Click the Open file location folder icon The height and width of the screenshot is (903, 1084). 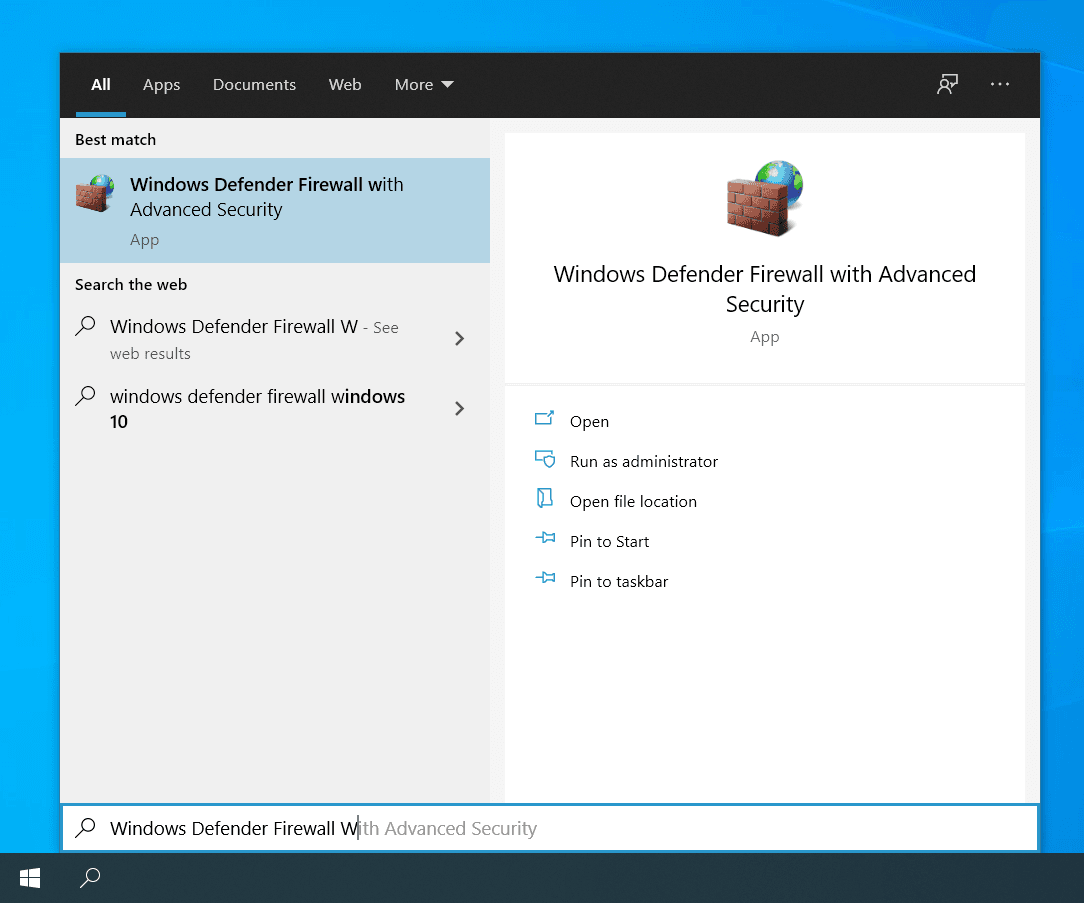545,500
